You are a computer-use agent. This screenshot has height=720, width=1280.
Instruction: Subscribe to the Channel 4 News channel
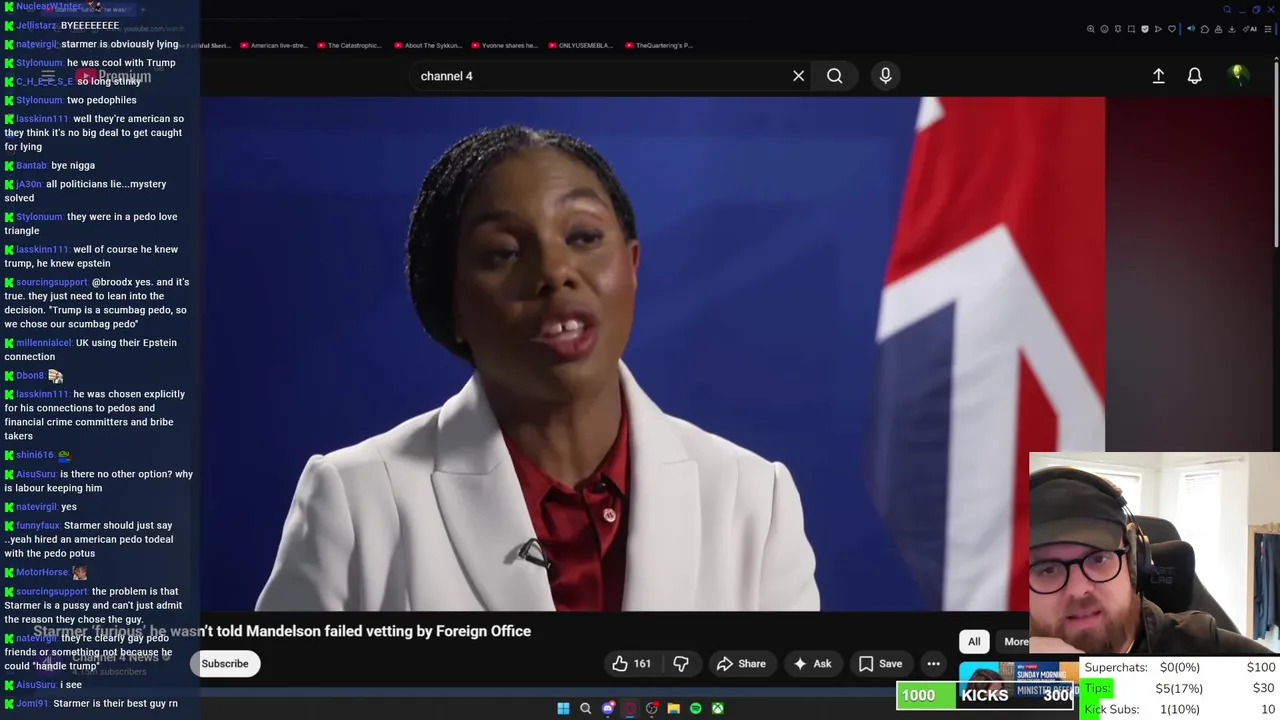225,664
